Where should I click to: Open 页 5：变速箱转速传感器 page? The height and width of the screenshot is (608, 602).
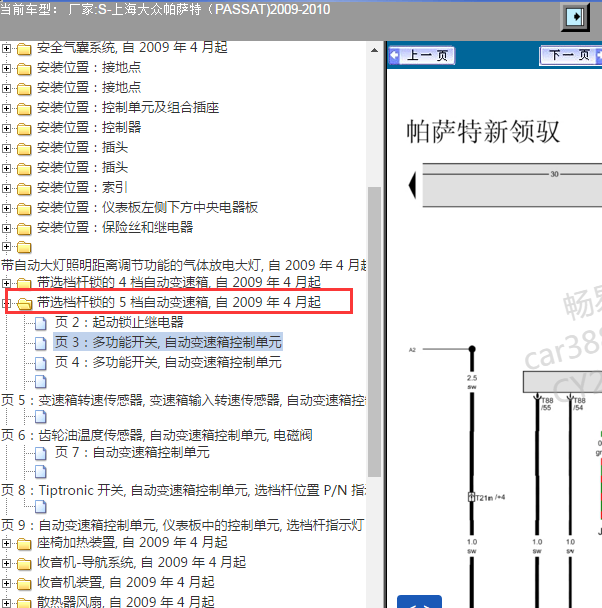(x=183, y=400)
